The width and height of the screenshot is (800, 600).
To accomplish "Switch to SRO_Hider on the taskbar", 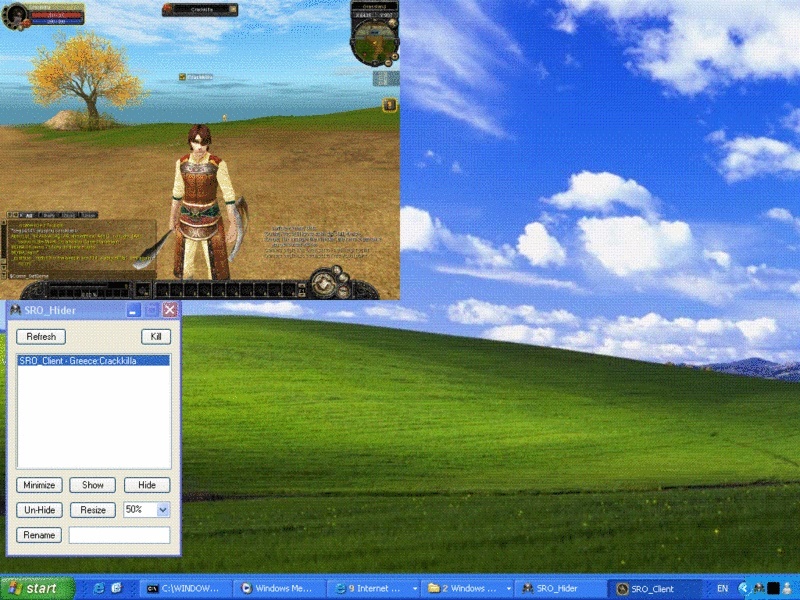I will click(x=559, y=589).
